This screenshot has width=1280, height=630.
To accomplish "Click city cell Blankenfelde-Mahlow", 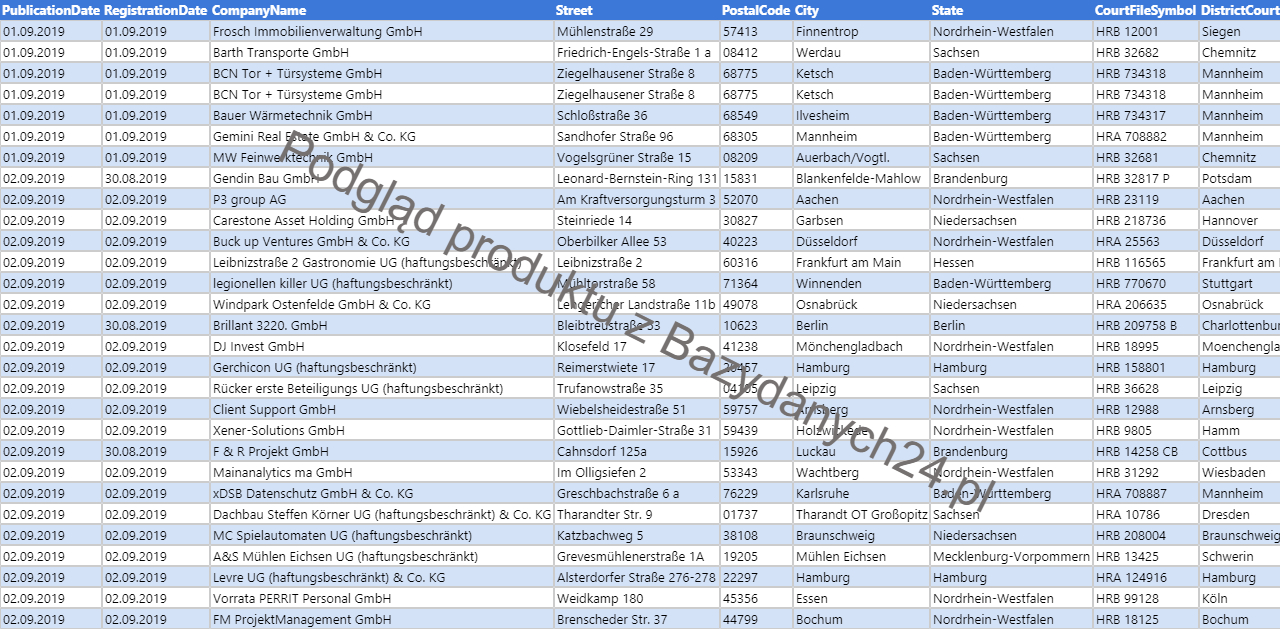I will coord(861,178).
